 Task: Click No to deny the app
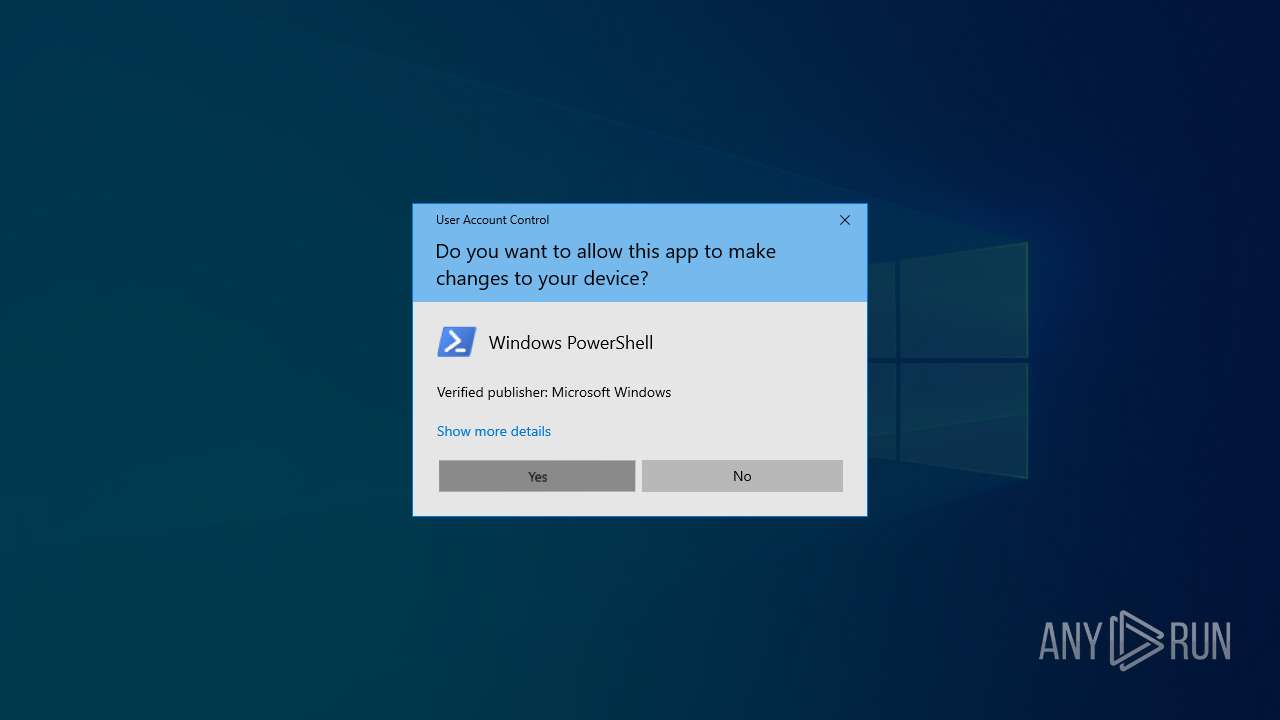click(742, 476)
